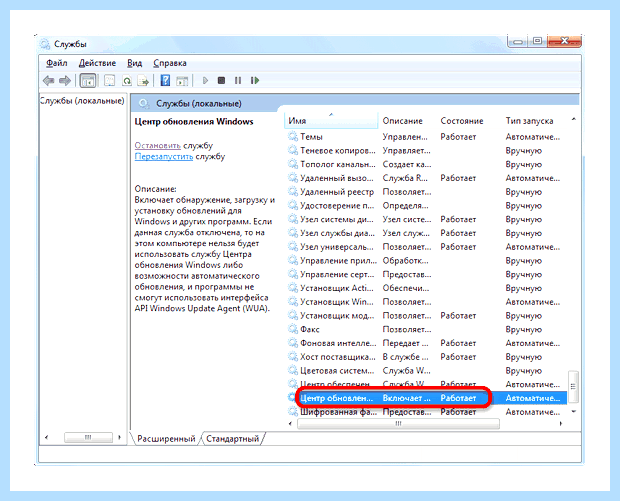The height and width of the screenshot is (501, 620).
Task: Sort by the Имя column header
Action: click(x=331, y=121)
